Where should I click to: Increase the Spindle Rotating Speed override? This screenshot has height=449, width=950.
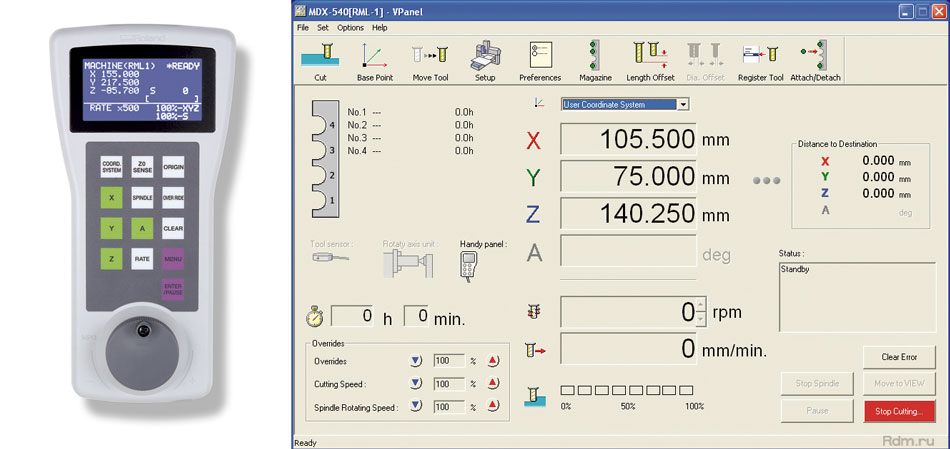(x=493, y=405)
